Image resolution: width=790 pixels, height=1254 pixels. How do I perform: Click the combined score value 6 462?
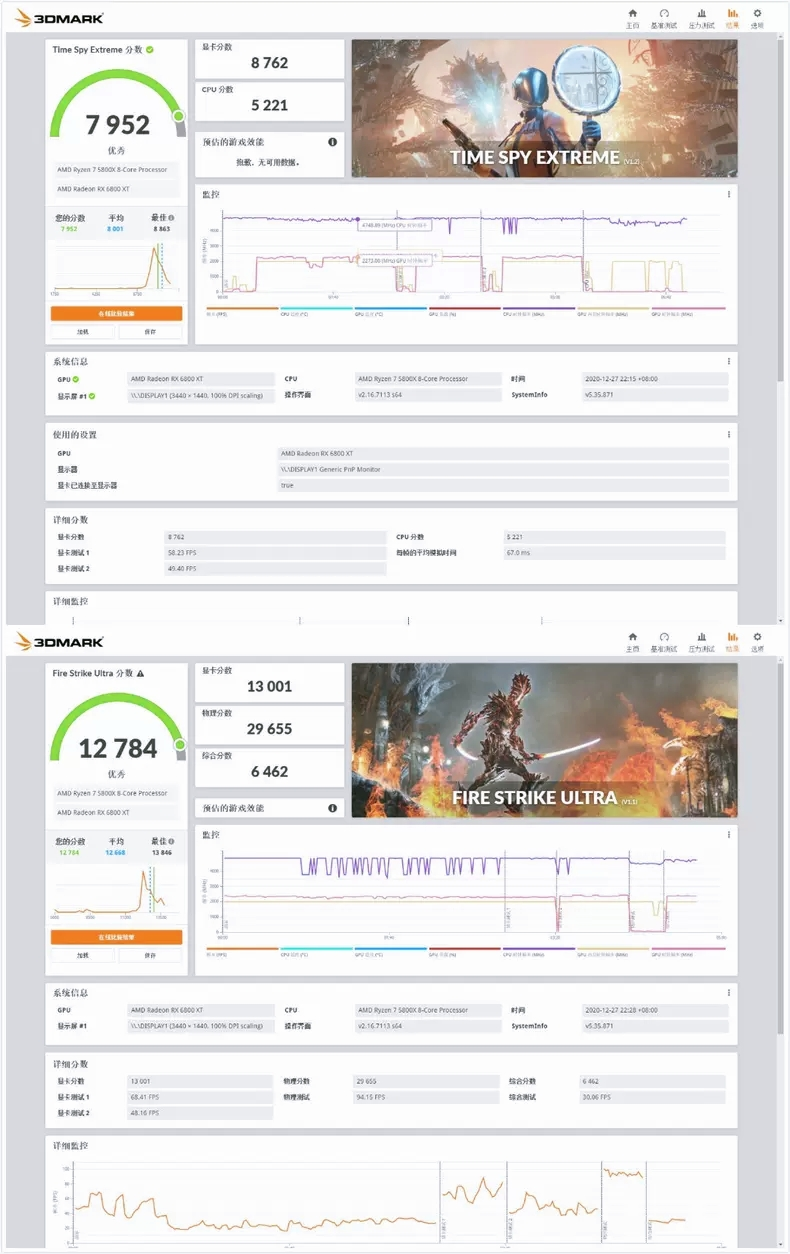click(x=269, y=771)
